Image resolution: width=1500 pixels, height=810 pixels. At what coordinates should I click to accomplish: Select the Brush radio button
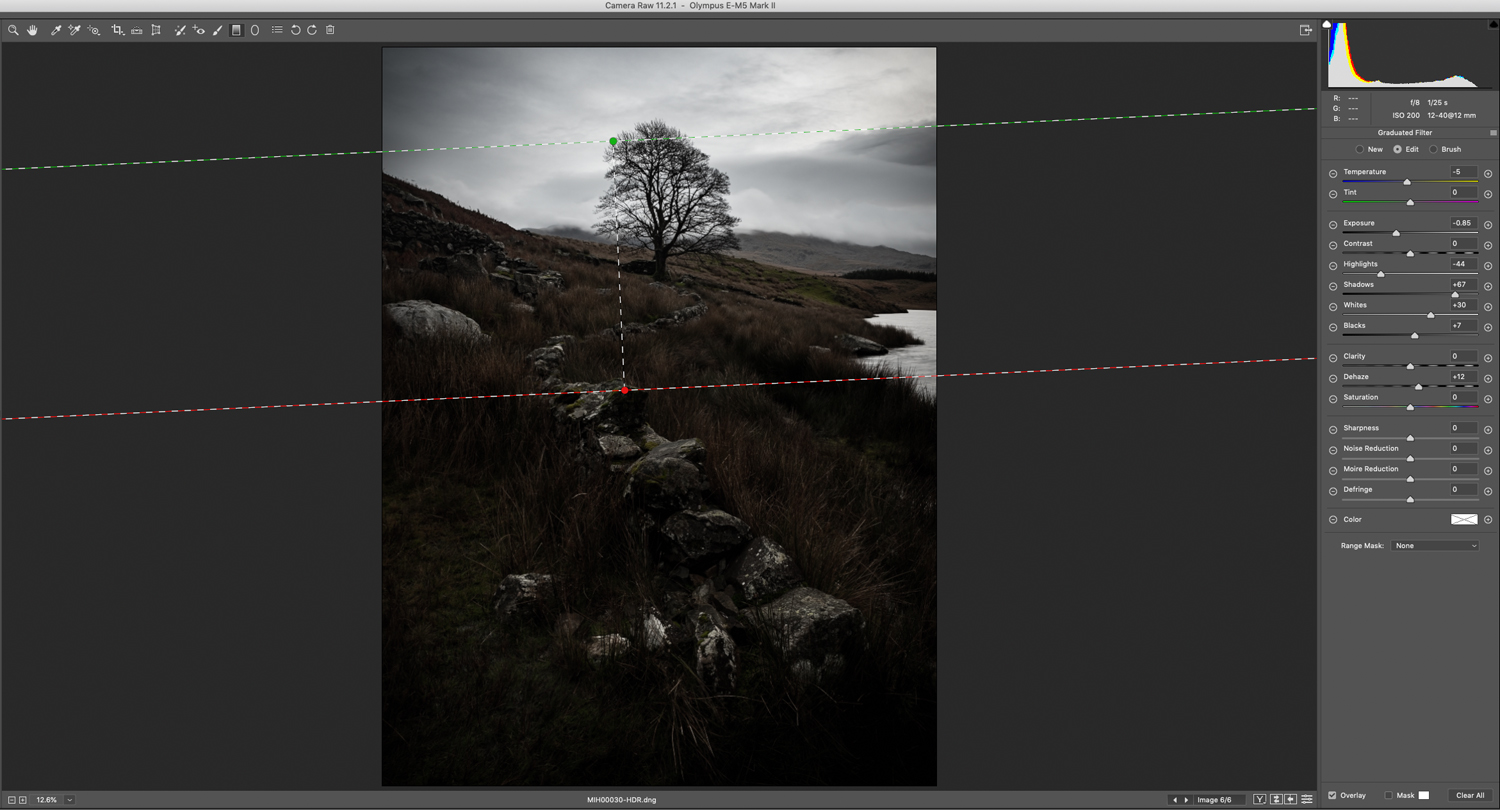1433,149
